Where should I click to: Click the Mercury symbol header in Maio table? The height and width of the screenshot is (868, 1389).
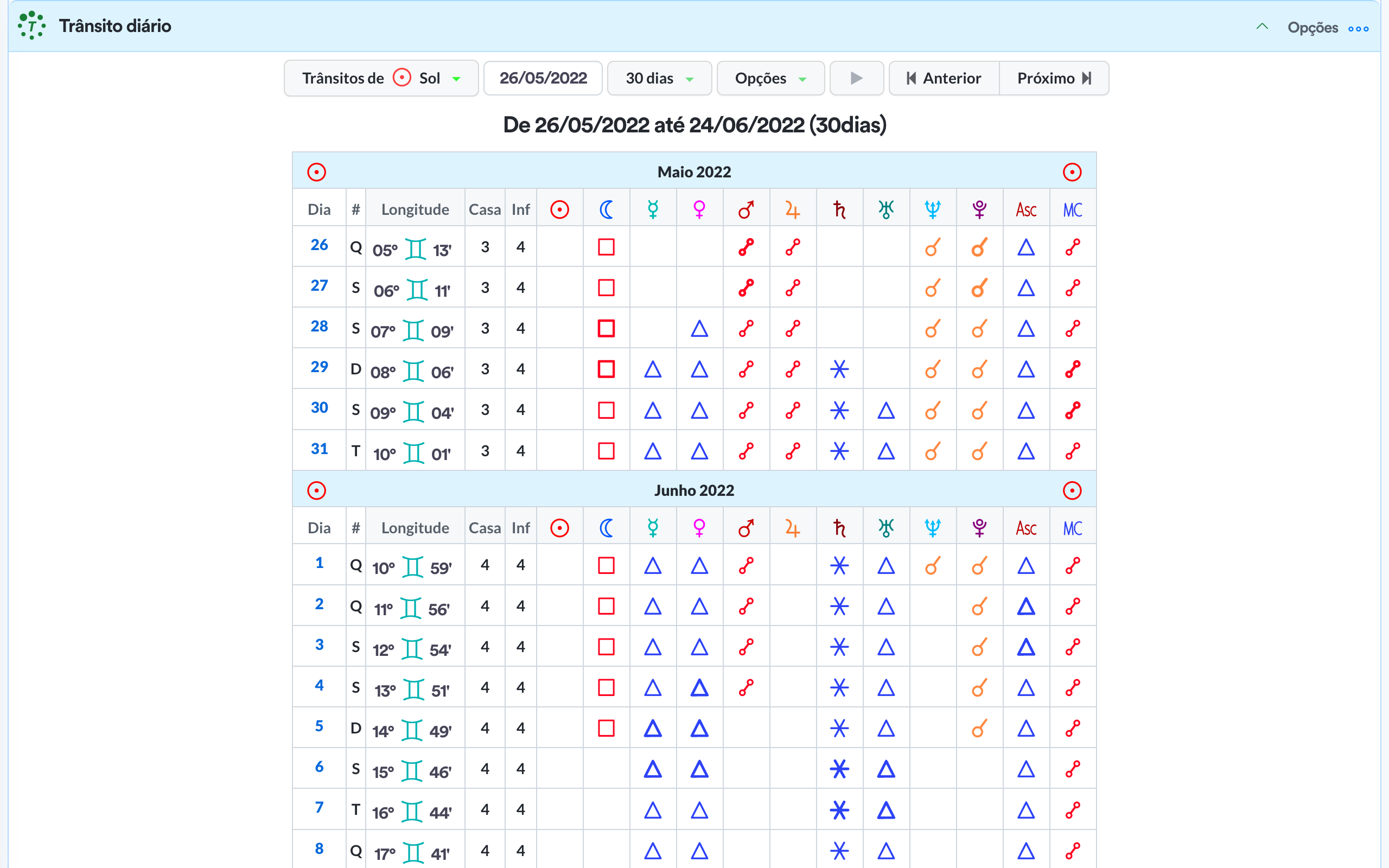(653, 209)
